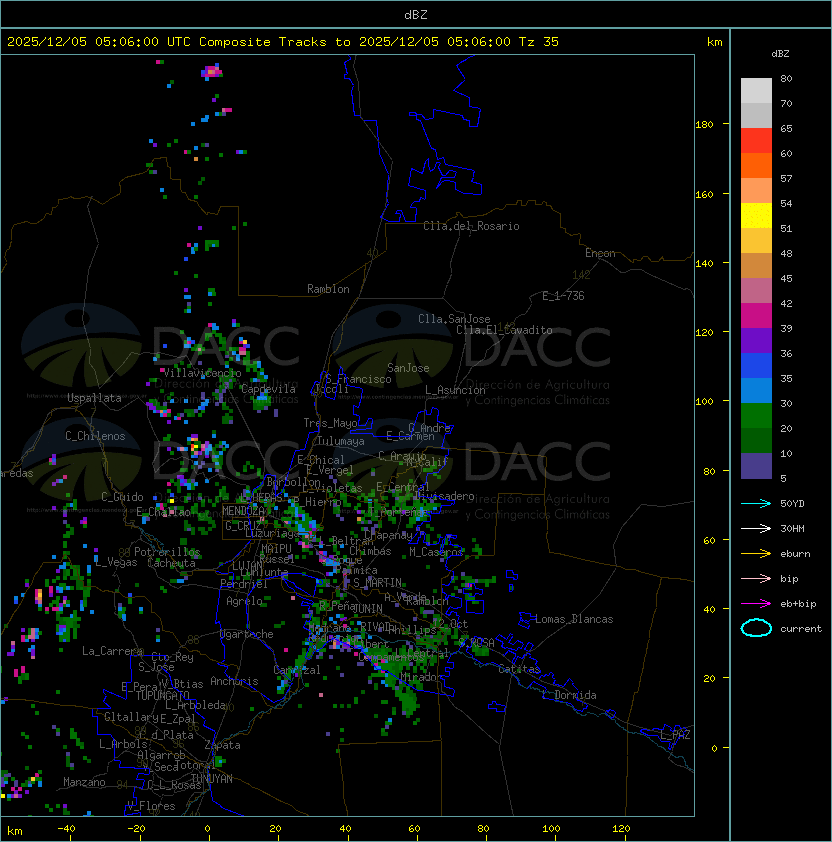Click the 'Catitas' map label
The width and height of the screenshot is (832, 842).
coord(519,669)
